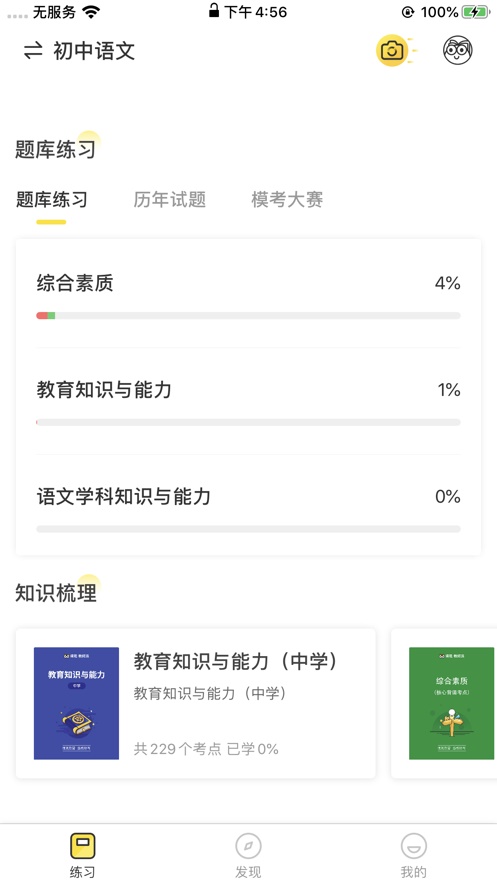
Task: Open the green 综合素质 book cover
Action: point(451,703)
